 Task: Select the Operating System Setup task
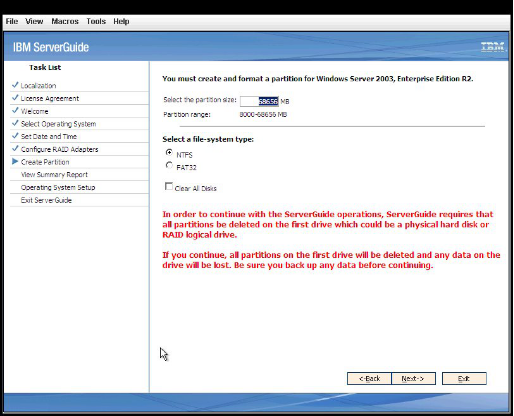point(58,187)
